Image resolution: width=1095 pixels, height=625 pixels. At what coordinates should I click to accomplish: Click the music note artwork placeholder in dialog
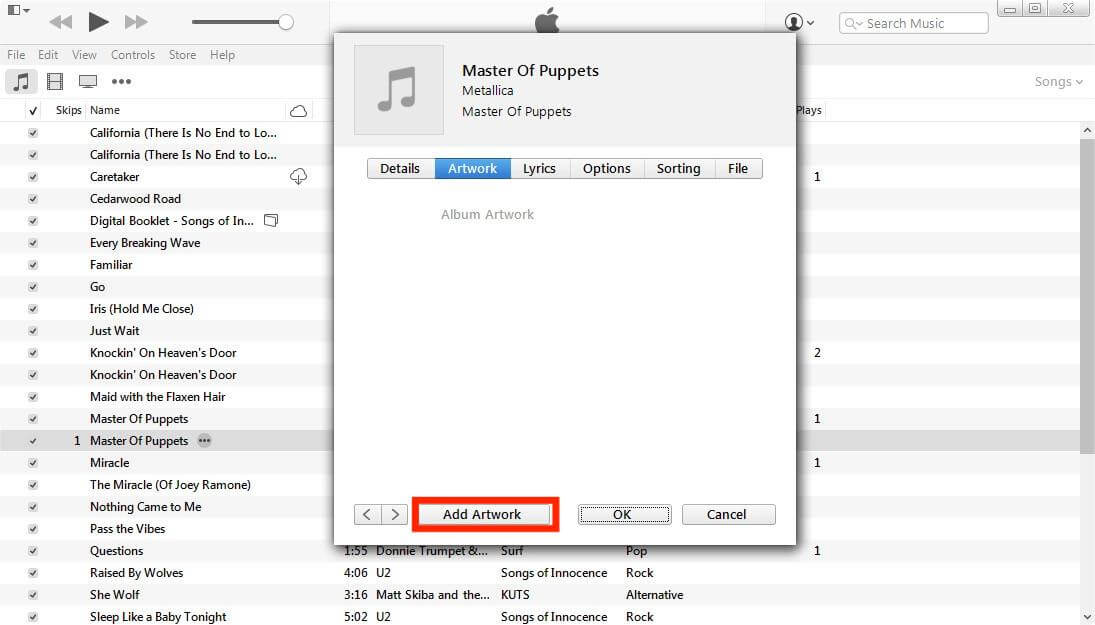[399, 90]
